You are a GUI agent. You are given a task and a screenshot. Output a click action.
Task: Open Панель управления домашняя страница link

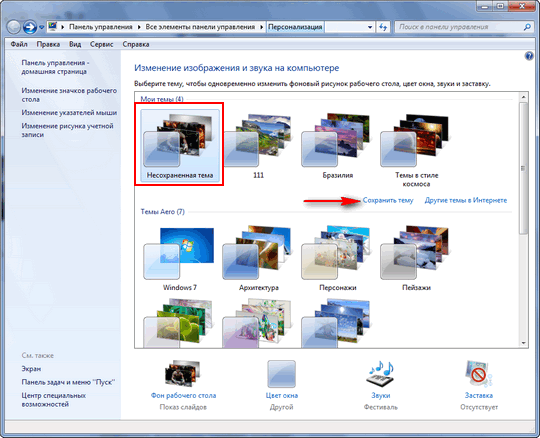(55, 67)
